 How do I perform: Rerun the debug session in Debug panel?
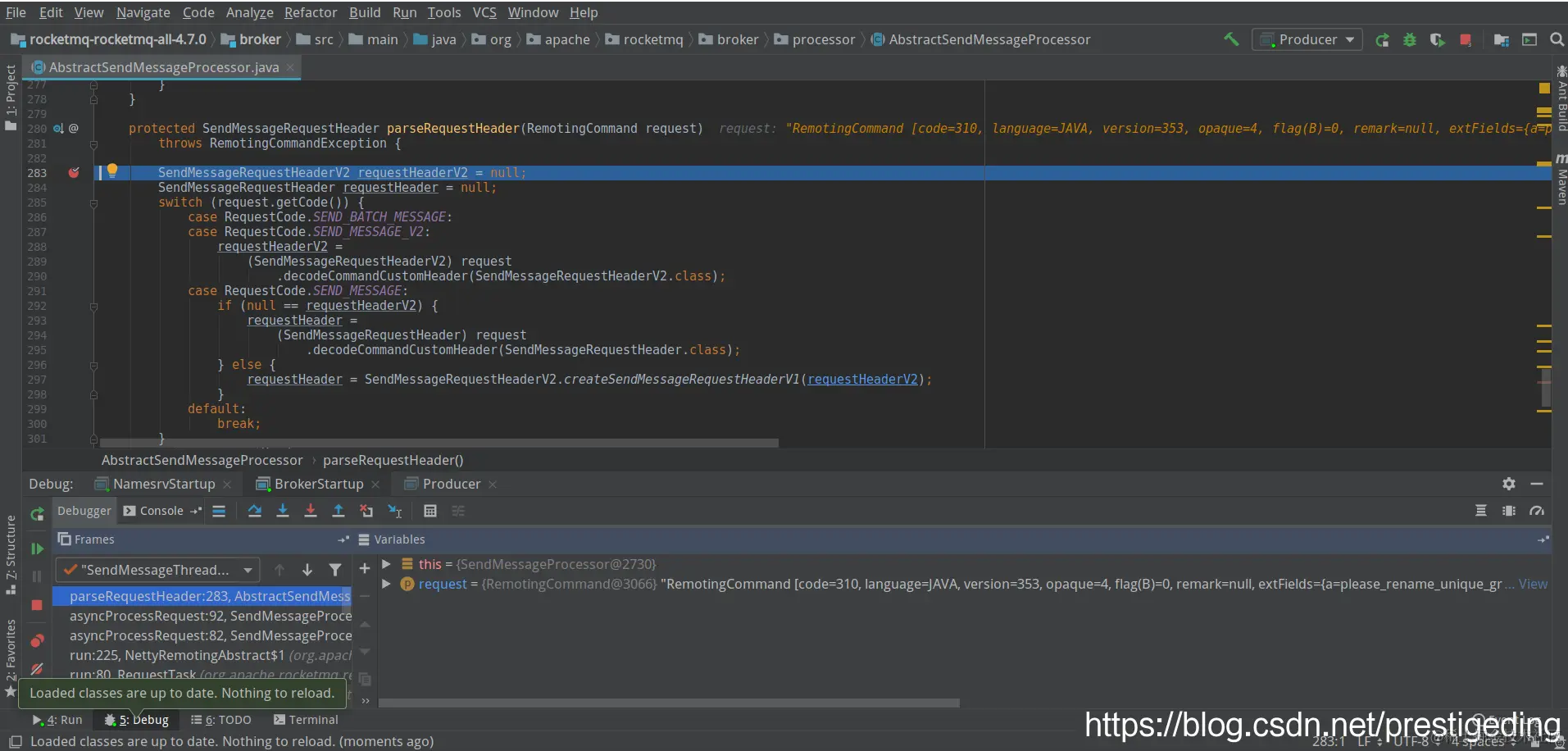click(37, 514)
